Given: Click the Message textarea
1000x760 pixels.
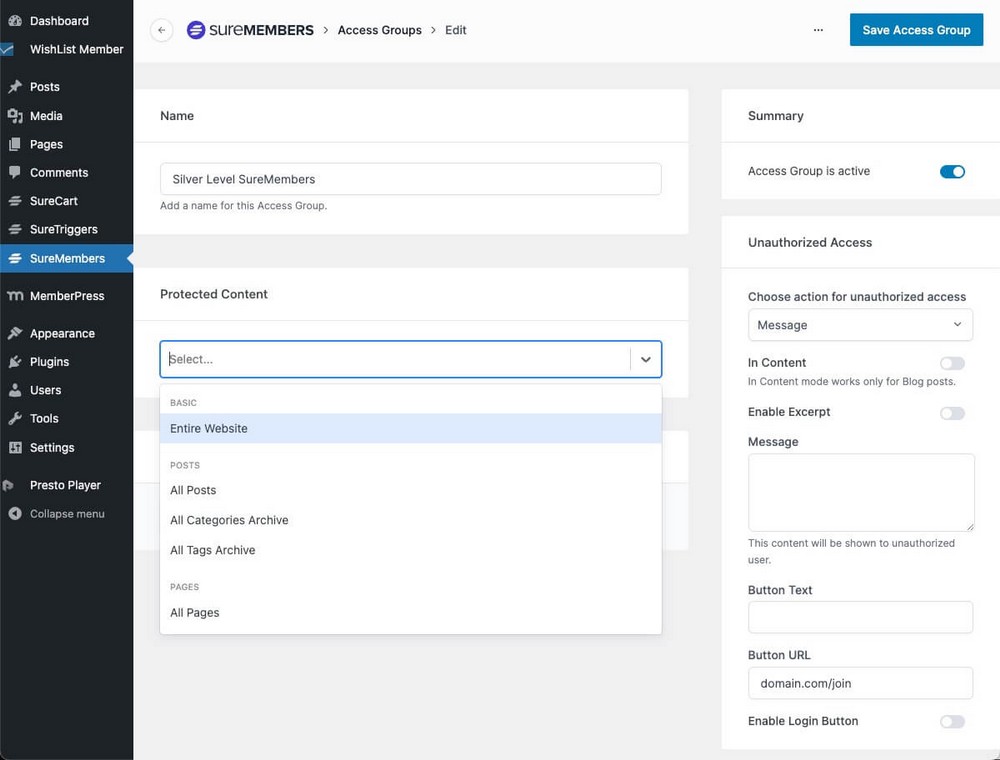Looking at the screenshot, I should pyautogui.click(x=861, y=492).
